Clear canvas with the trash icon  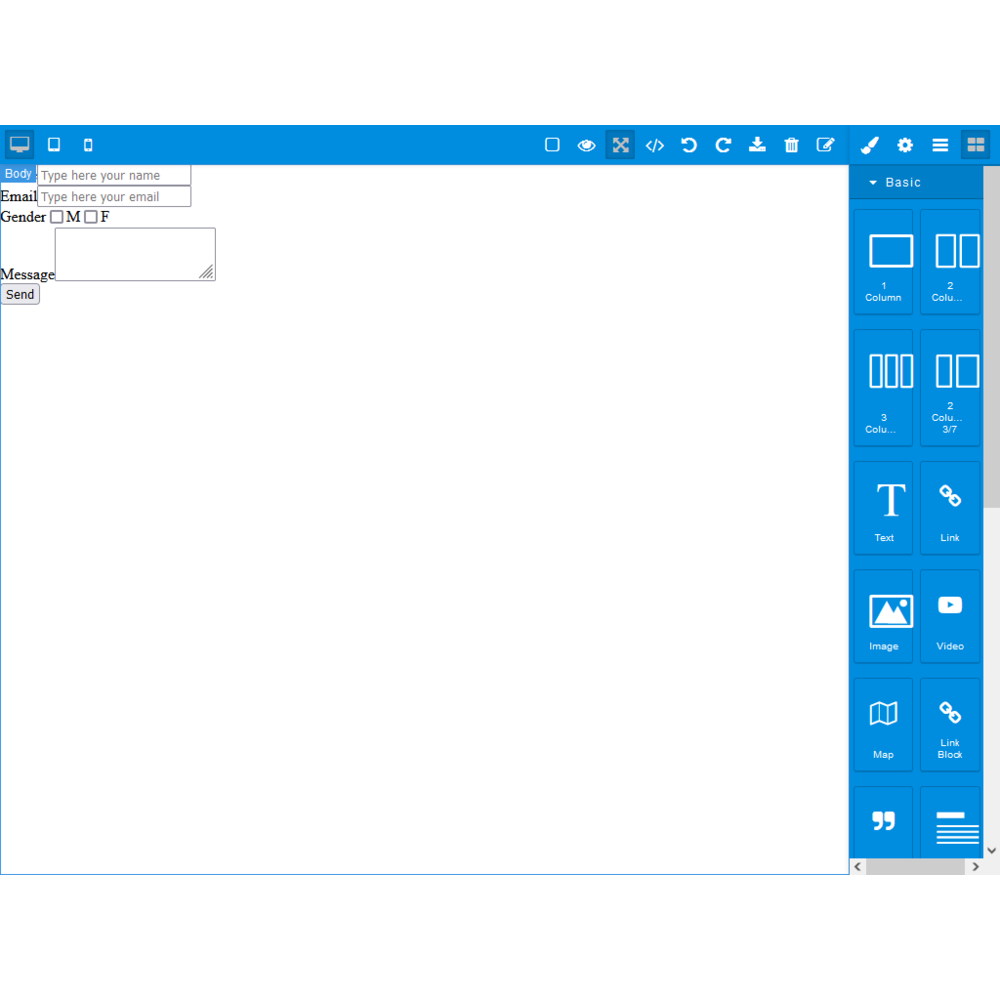coord(791,145)
